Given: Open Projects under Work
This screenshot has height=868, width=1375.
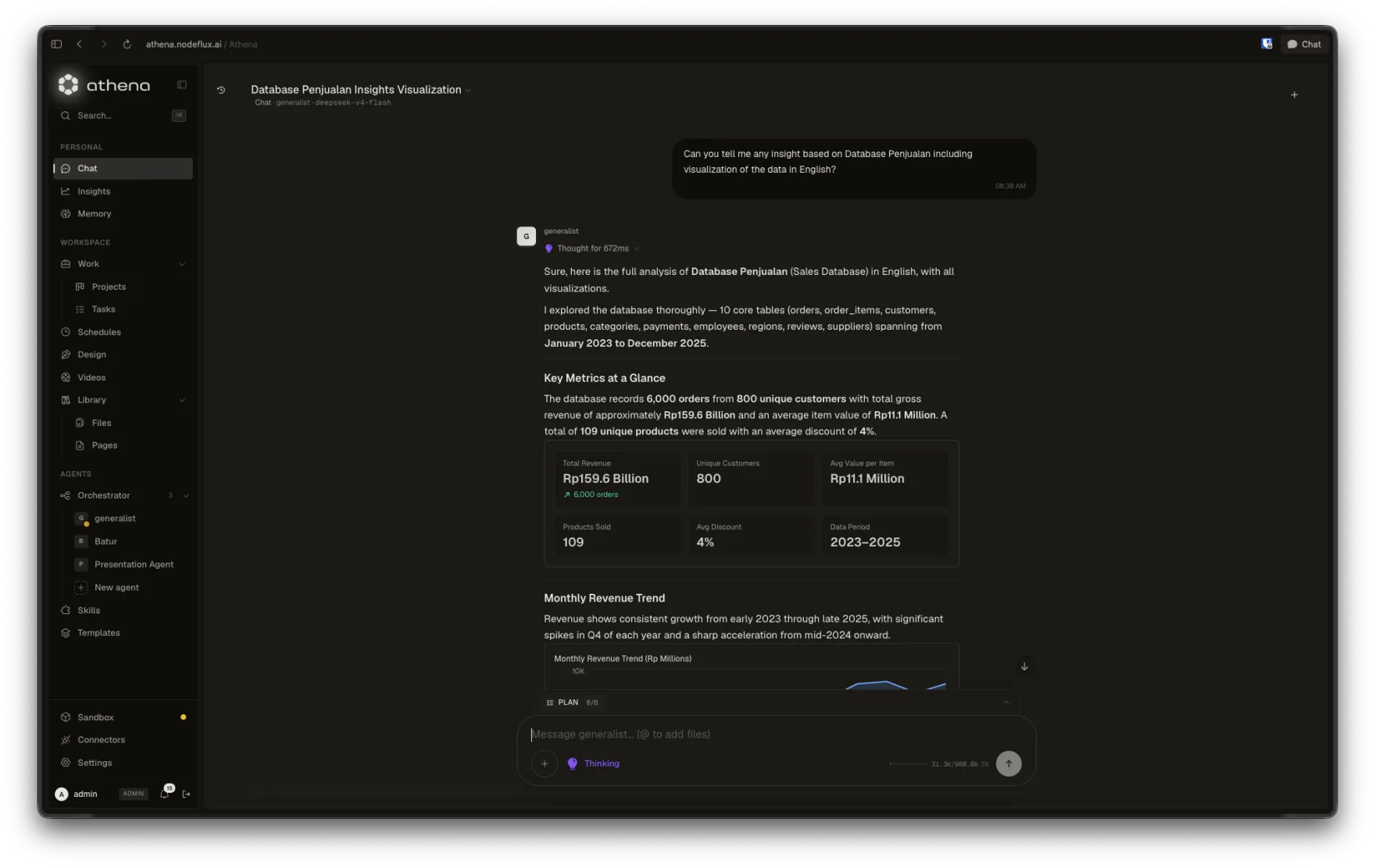Looking at the screenshot, I should pos(130,287).
